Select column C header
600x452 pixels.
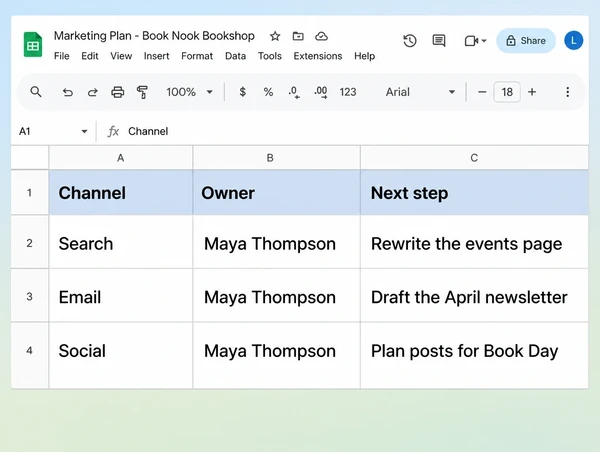click(x=474, y=158)
